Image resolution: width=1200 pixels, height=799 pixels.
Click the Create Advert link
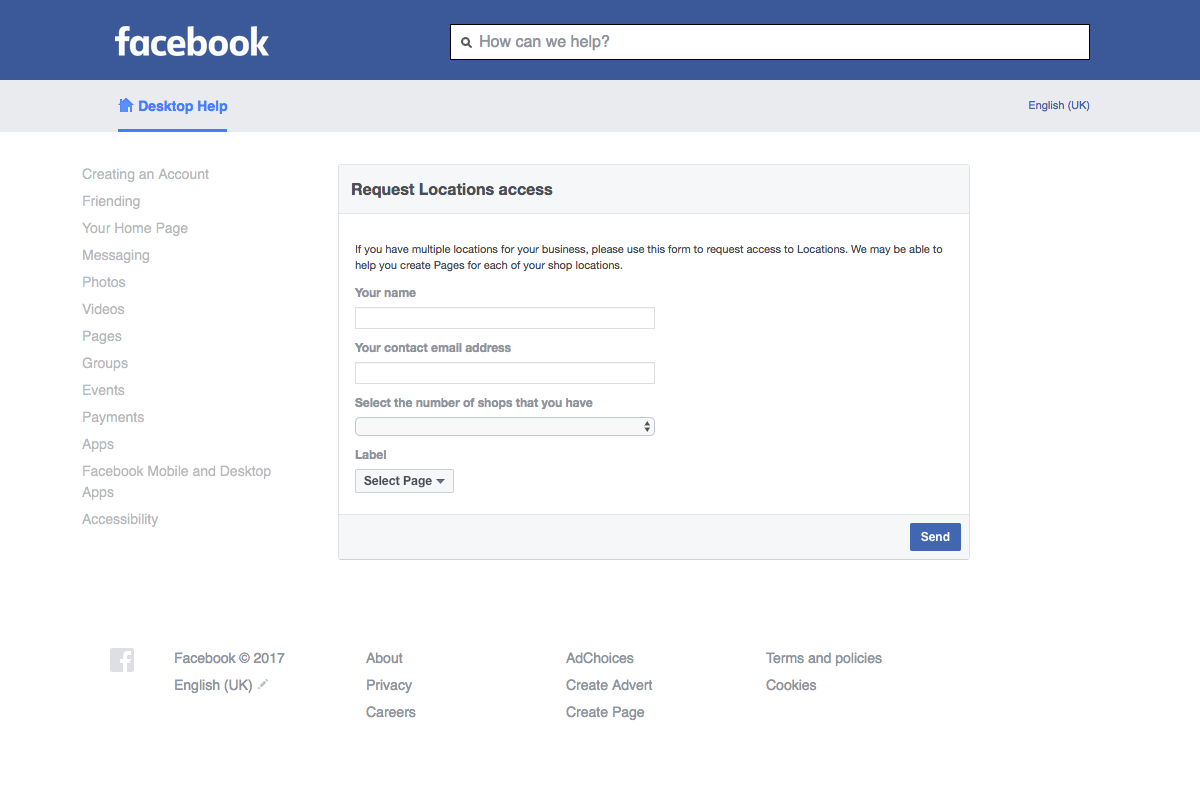coord(609,685)
